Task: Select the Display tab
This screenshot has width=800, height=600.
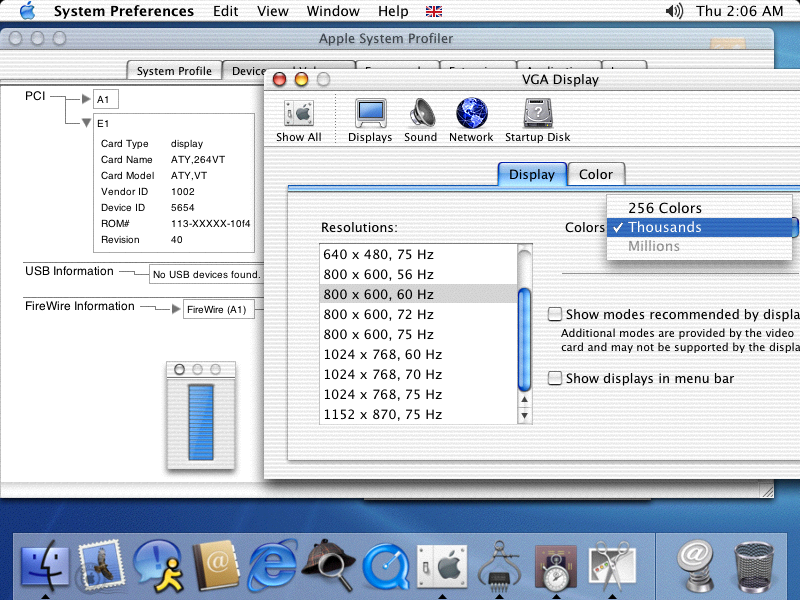Action: (532, 174)
